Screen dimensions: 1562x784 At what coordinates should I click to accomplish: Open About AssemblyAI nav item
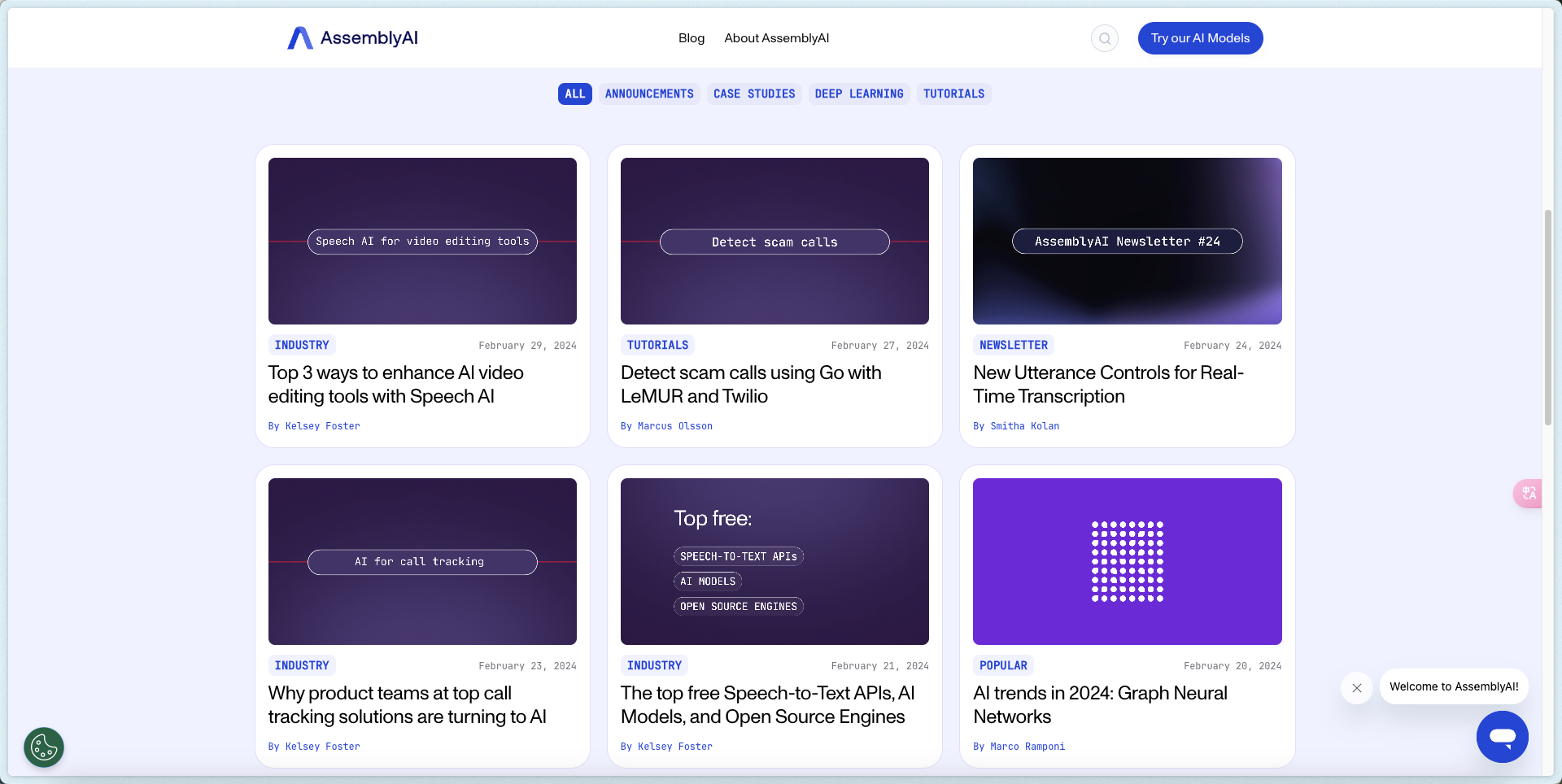pos(777,38)
